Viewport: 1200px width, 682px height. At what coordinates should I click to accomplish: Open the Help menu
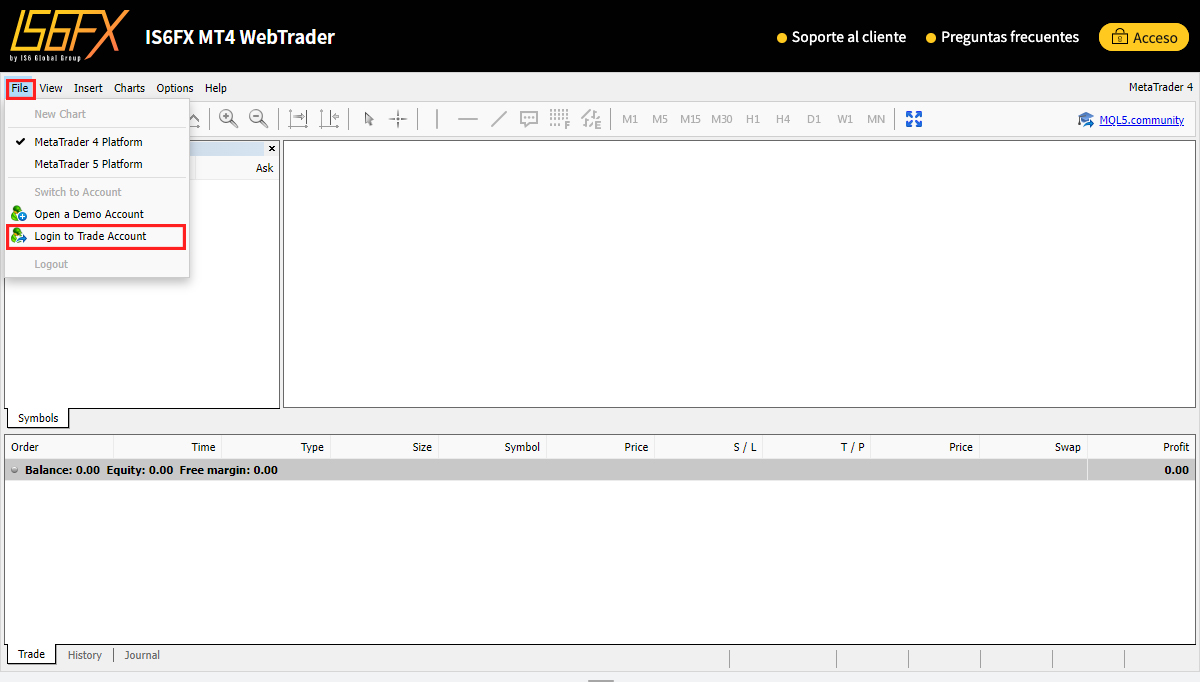(x=216, y=88)
